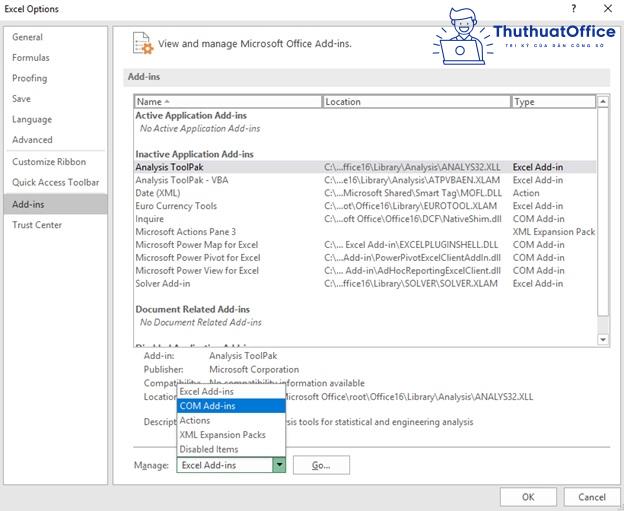Sort by the Type column header
The image size is (624, 511).
(x=553, y=102)
